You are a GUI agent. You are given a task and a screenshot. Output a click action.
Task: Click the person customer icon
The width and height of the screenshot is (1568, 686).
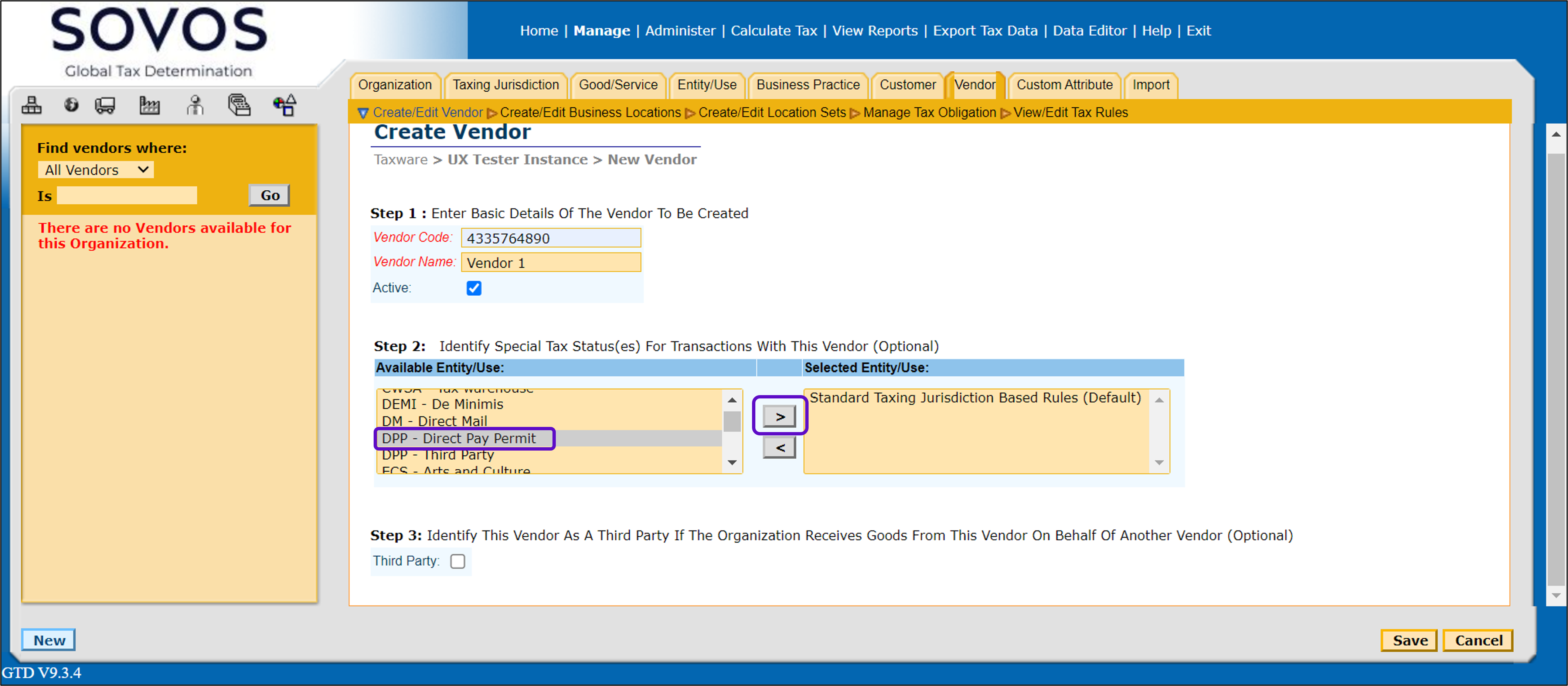(195, 105)
